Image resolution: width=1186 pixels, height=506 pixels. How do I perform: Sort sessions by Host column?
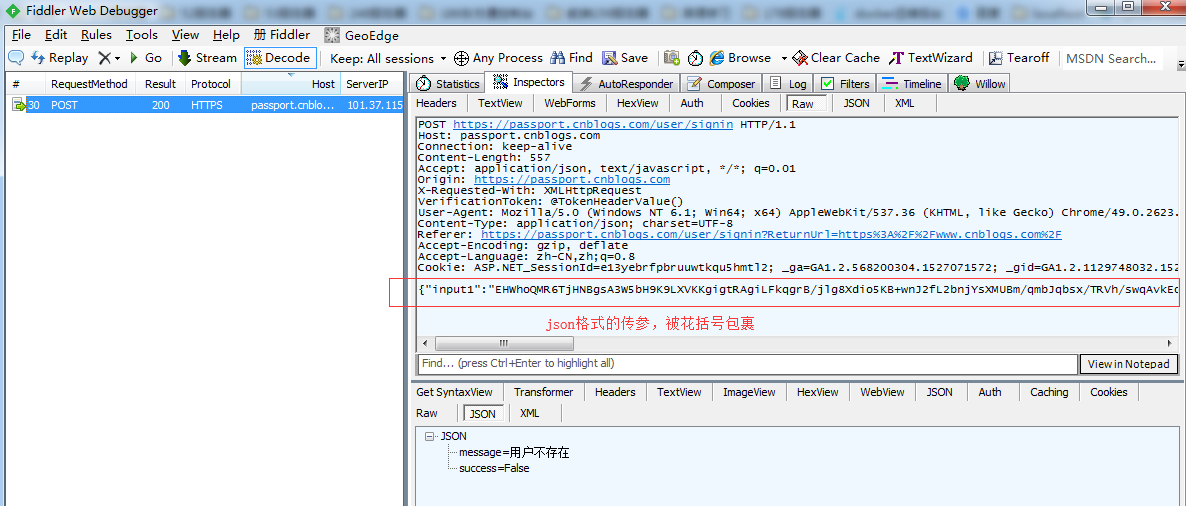[290, 84]
